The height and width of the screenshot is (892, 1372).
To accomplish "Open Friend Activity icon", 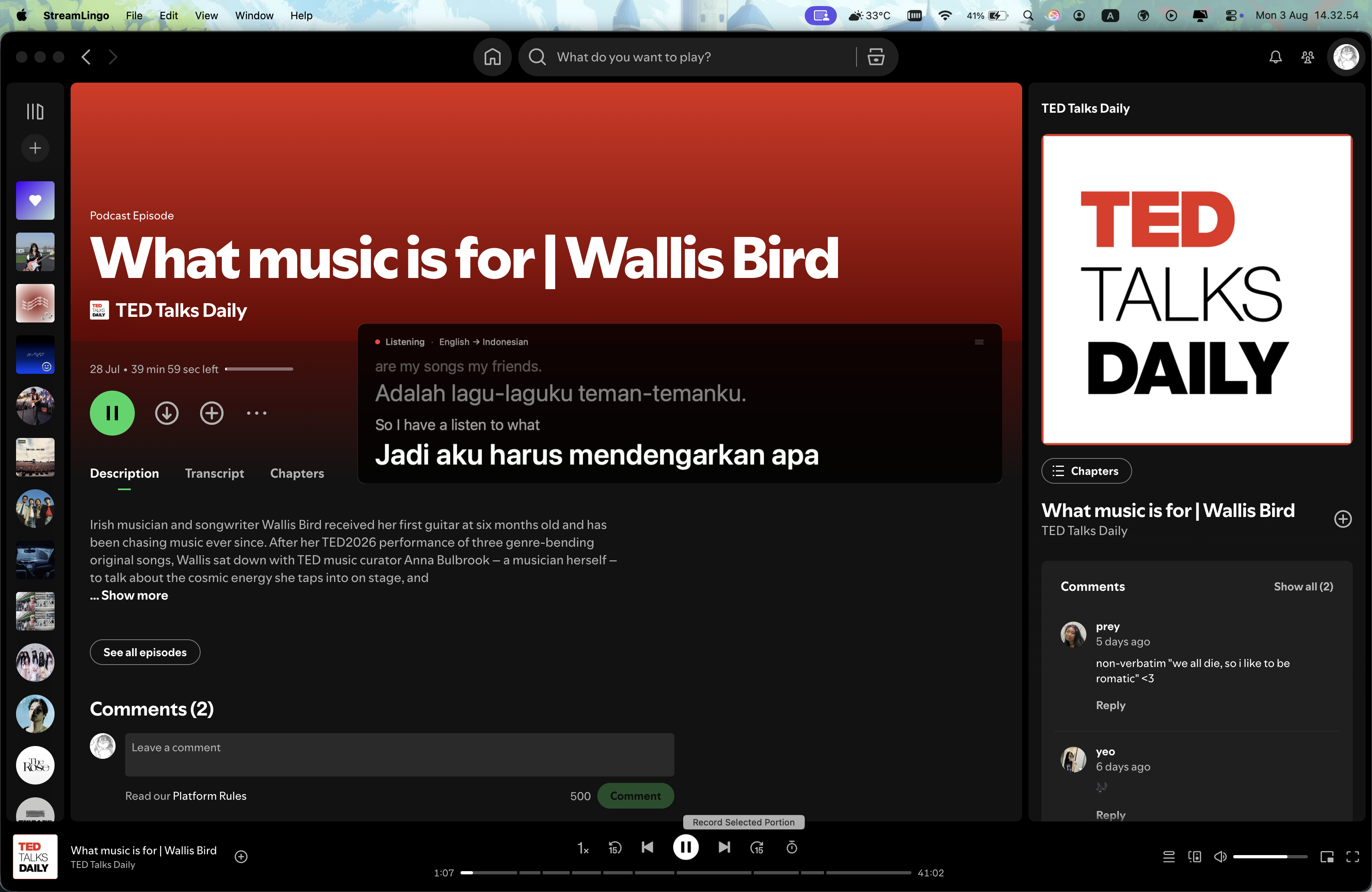I will pyautogui.click(x=1308, y=57).
